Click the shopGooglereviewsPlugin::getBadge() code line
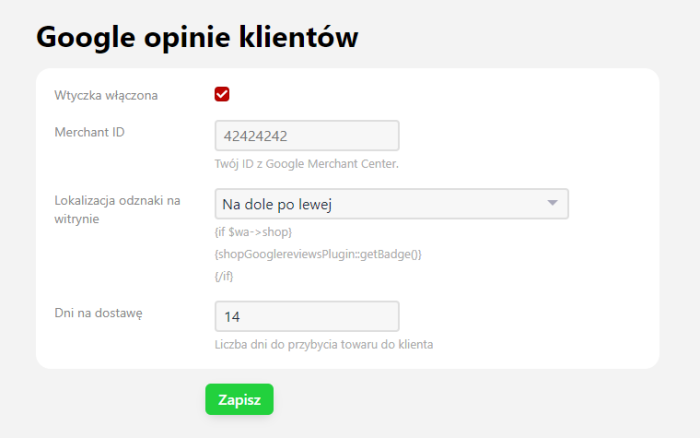The height and width of the screenshot is (438, 700). tap(318, 254)
